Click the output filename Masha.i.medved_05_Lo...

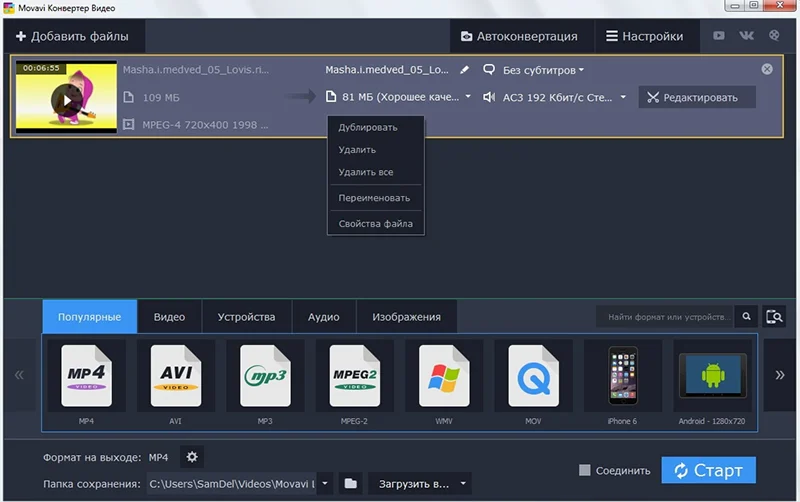pyautogui.click(x=387, y=69)
